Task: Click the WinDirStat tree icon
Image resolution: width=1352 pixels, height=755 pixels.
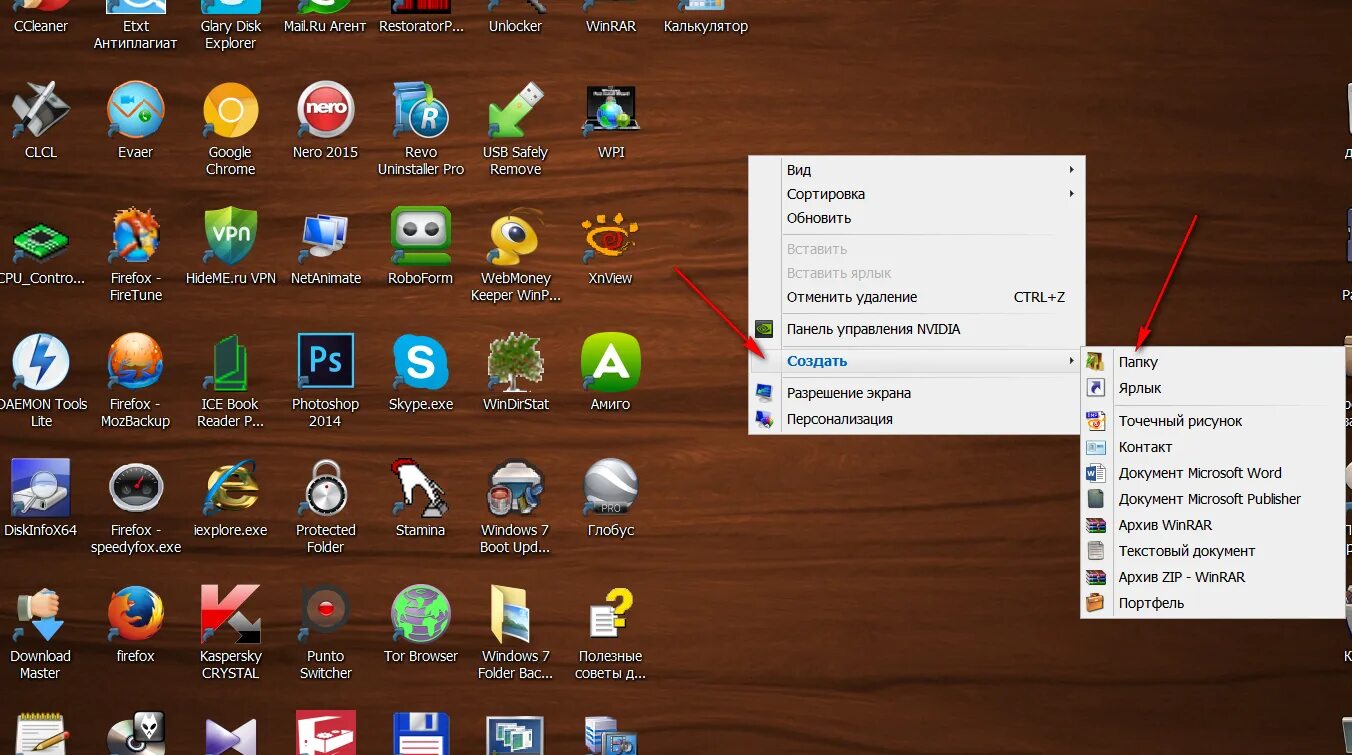Action: tap(515, 363)
